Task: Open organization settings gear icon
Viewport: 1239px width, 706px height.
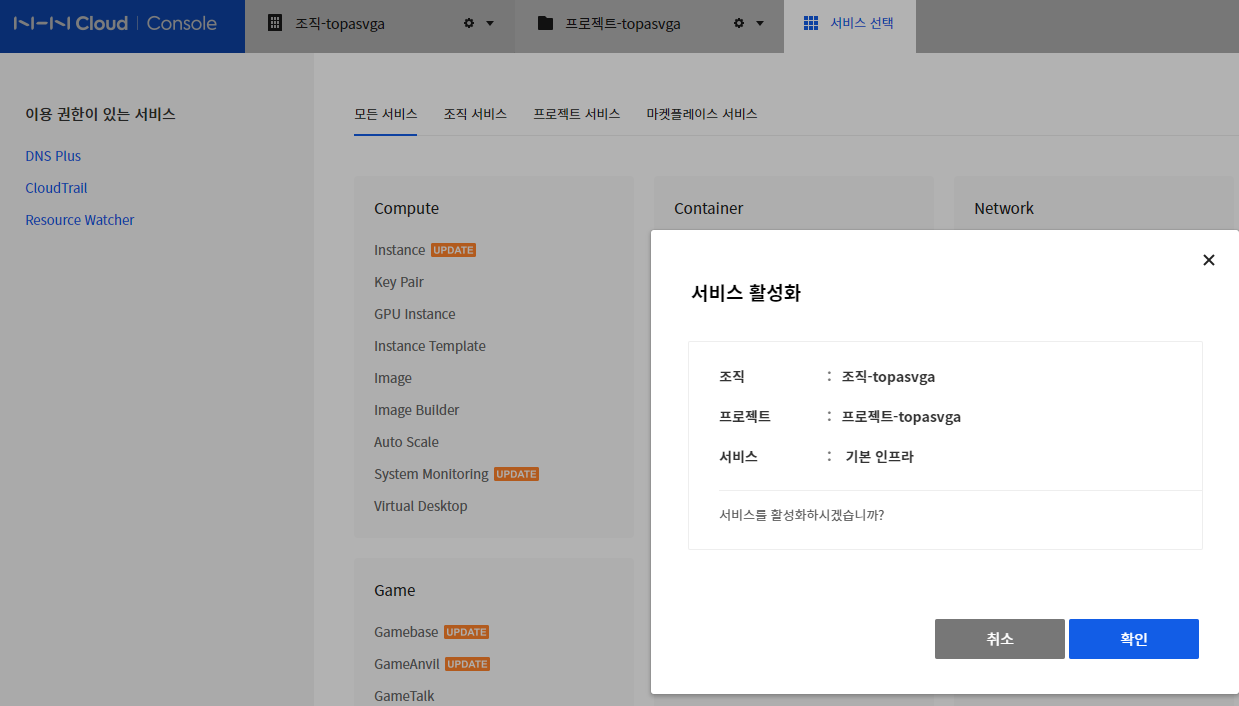Action: click(469, 23)
